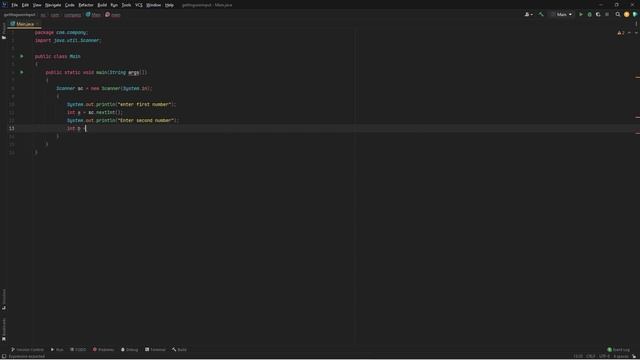The image size is (640, 360).
Task: Click the read-only lock icon in status bar
Action: (x=634, y=357)
